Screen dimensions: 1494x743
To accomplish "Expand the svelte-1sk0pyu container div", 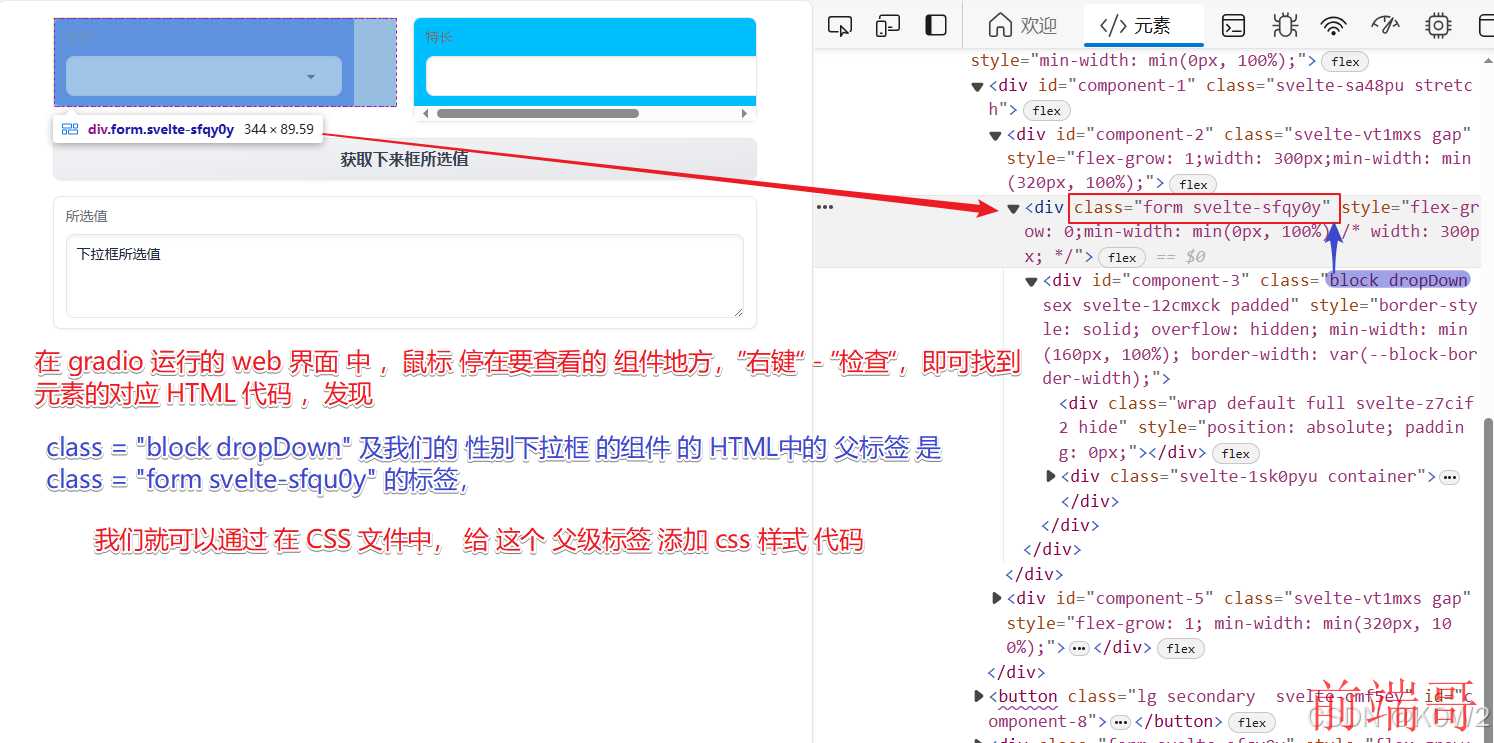I will pyautogui.click(x=1050, y=477).
